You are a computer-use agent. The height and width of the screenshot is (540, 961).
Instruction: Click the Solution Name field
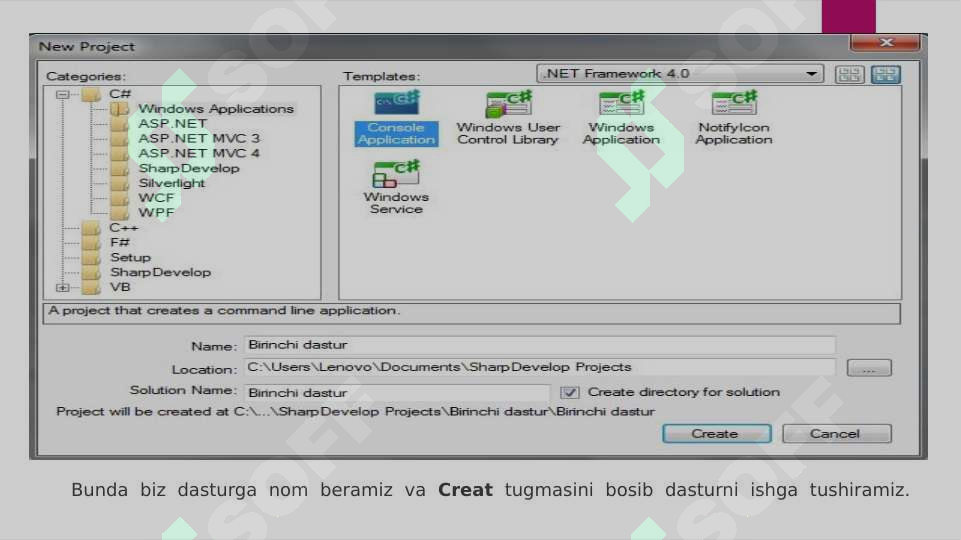point(397,392)
